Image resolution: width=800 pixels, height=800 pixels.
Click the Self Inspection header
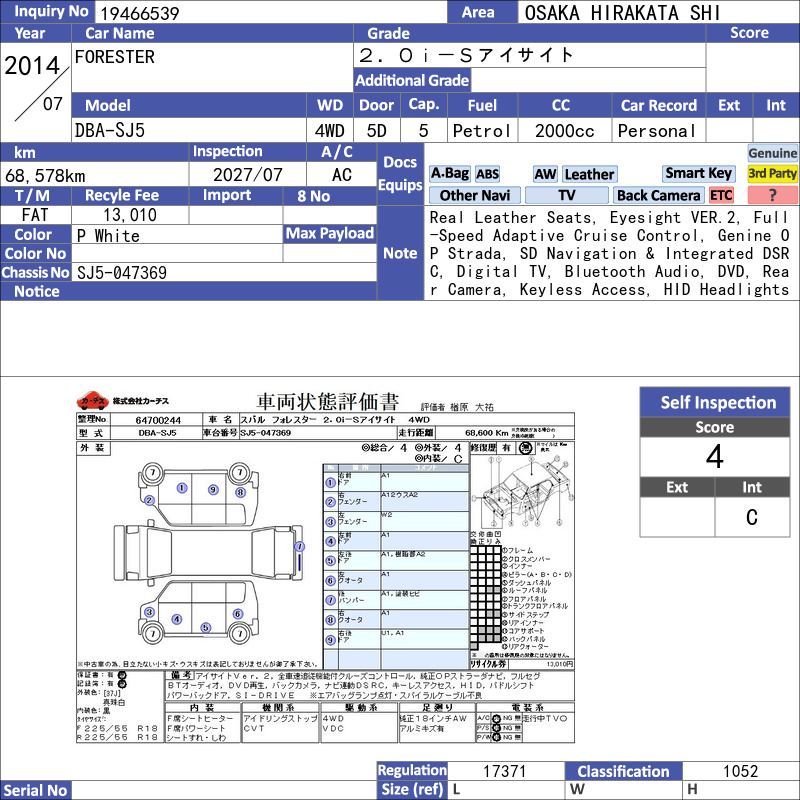(x=715, y=402)
